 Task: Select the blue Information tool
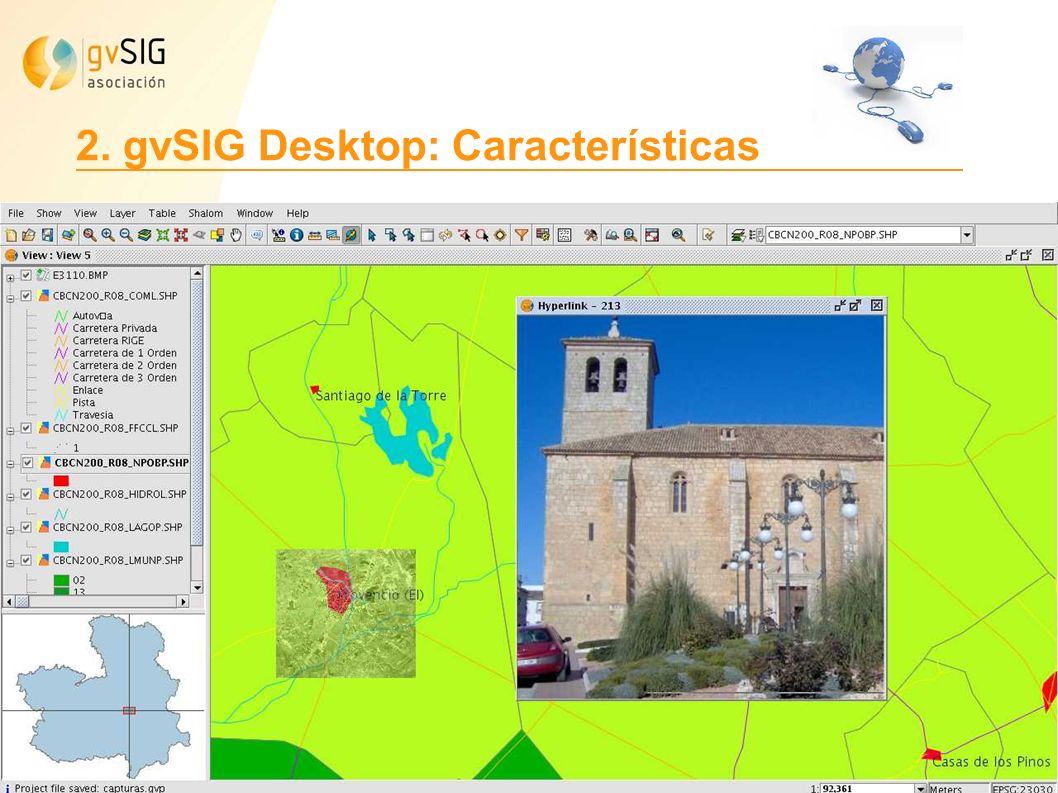pyautogui.click(x=296, y=235)
